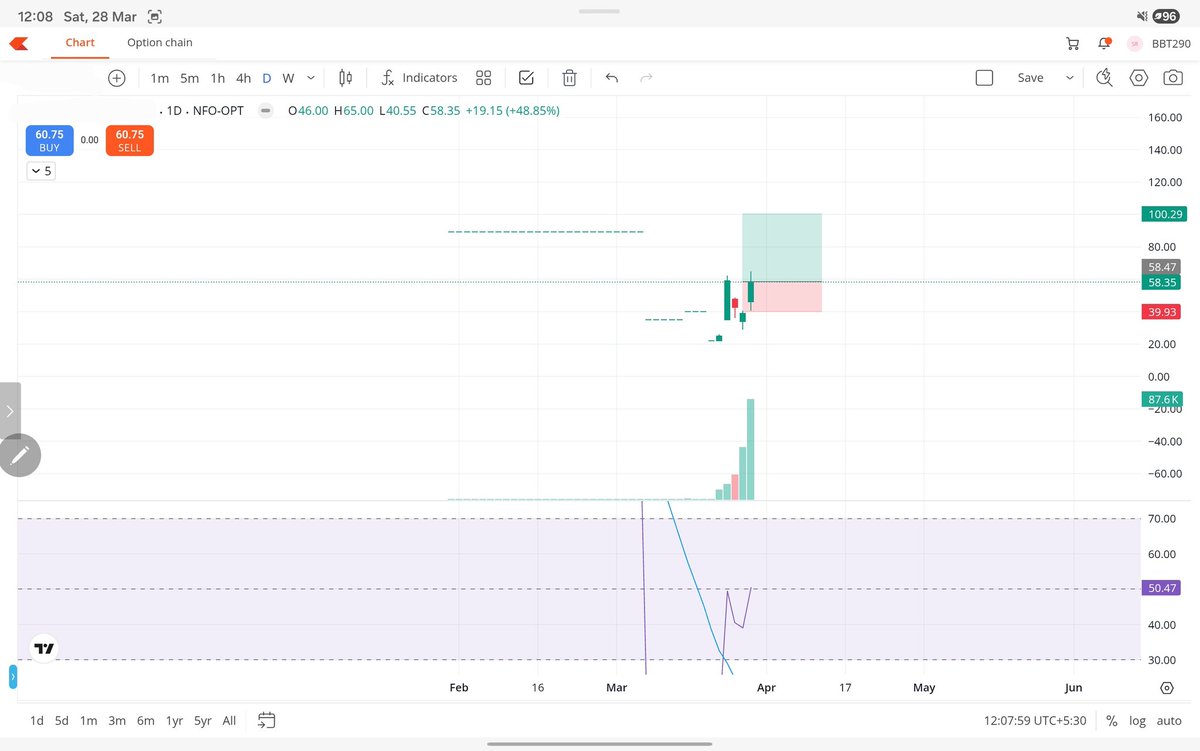This screenshot has height=751, width=1200.
Task: Open the hexagon chart settings icon
Action: (1139, 78)
